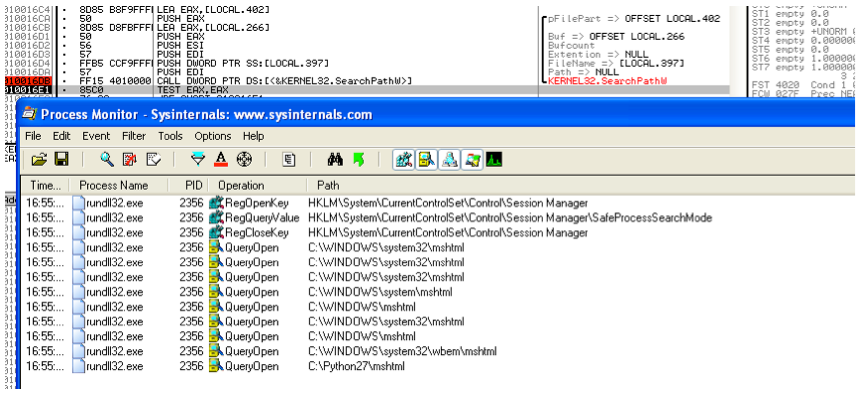
Task: Select the C:\Python27\mshtml QueryOpen row
Action: (x=435, y=366)
